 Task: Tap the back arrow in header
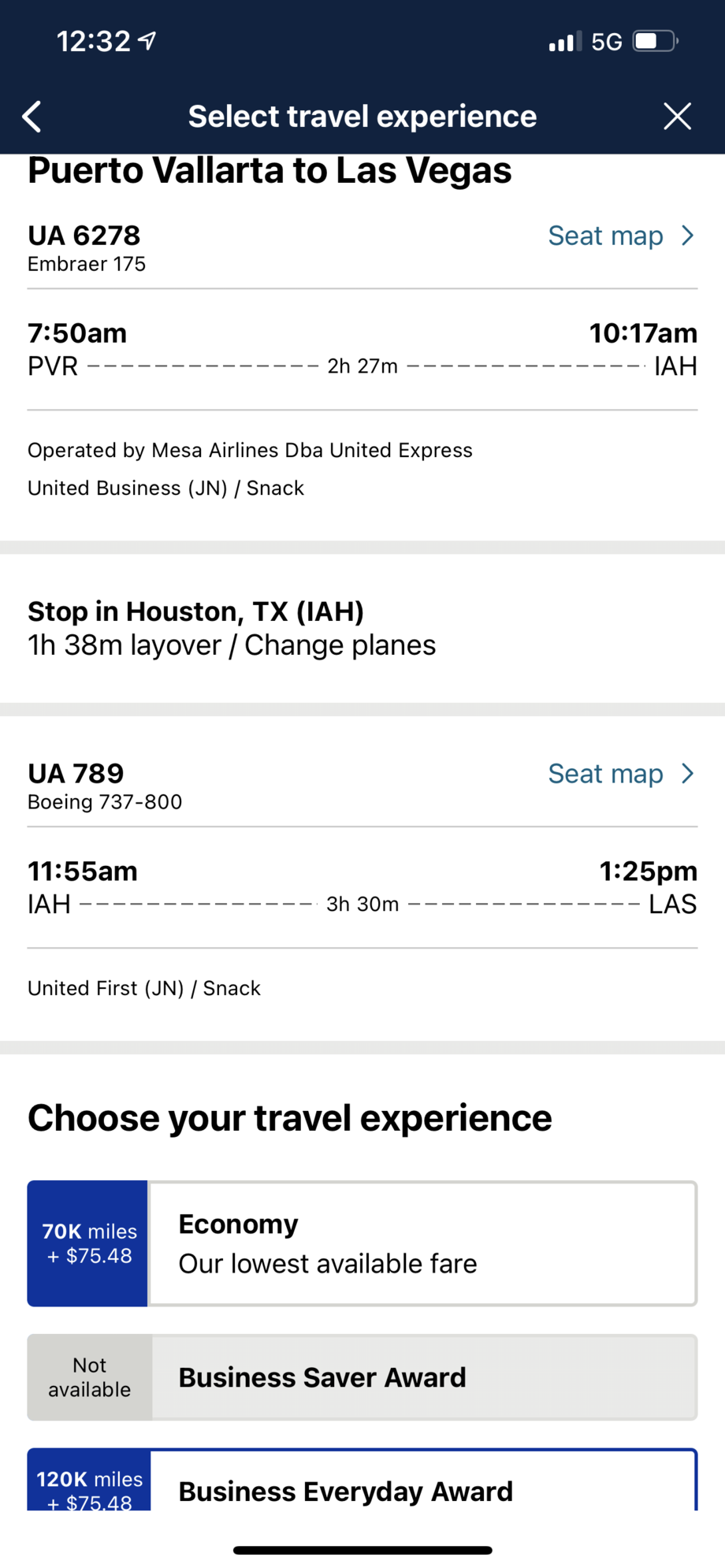(x=32, y=117)
